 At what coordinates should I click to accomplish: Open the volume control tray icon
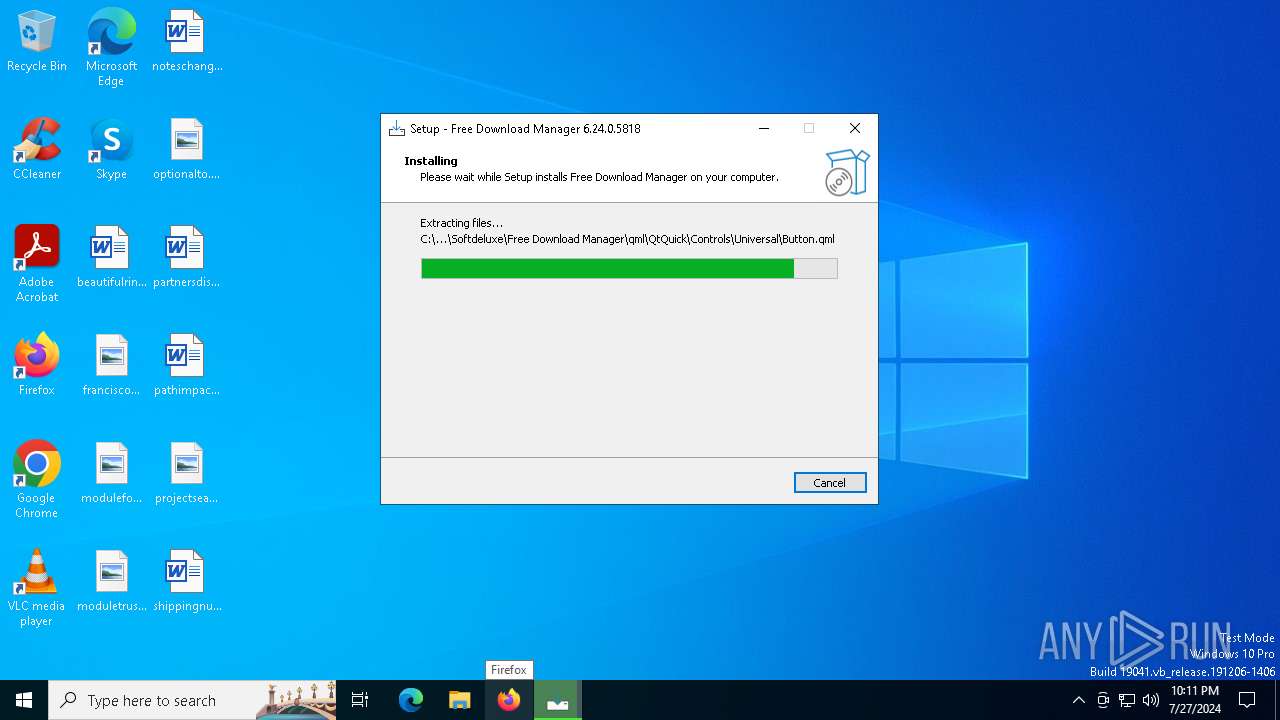[x=1151, y=700]
